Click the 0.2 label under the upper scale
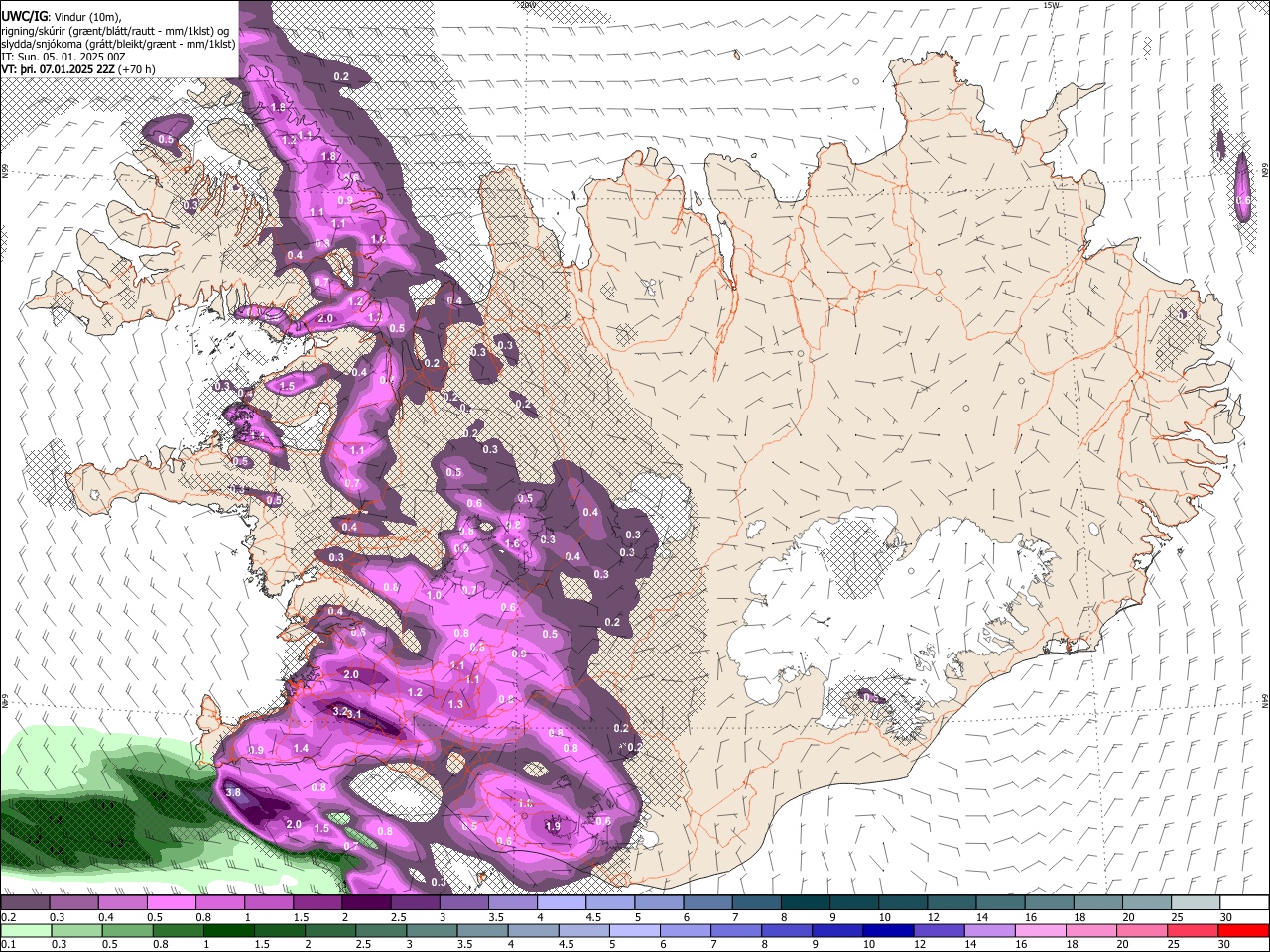 7,917
